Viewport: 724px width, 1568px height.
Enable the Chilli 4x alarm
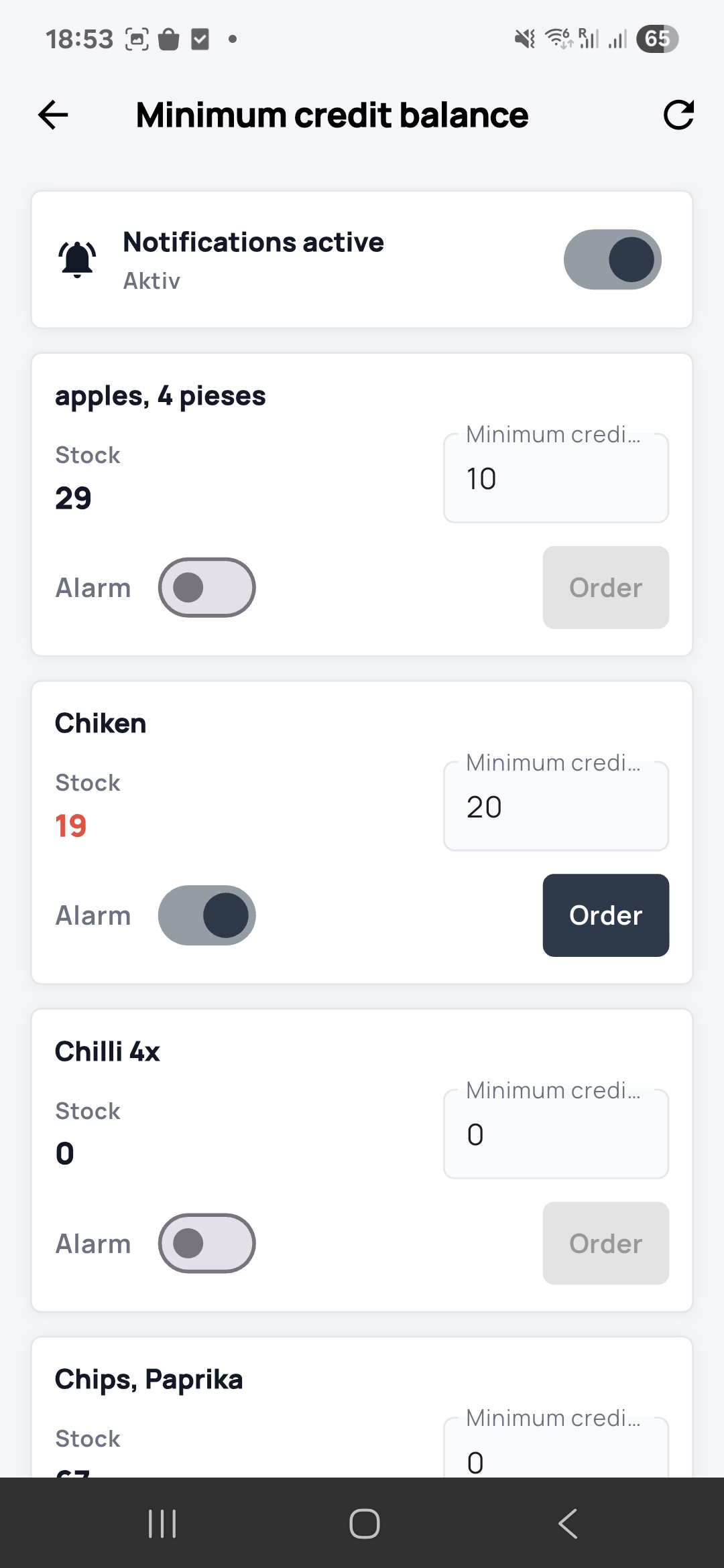206,1243
